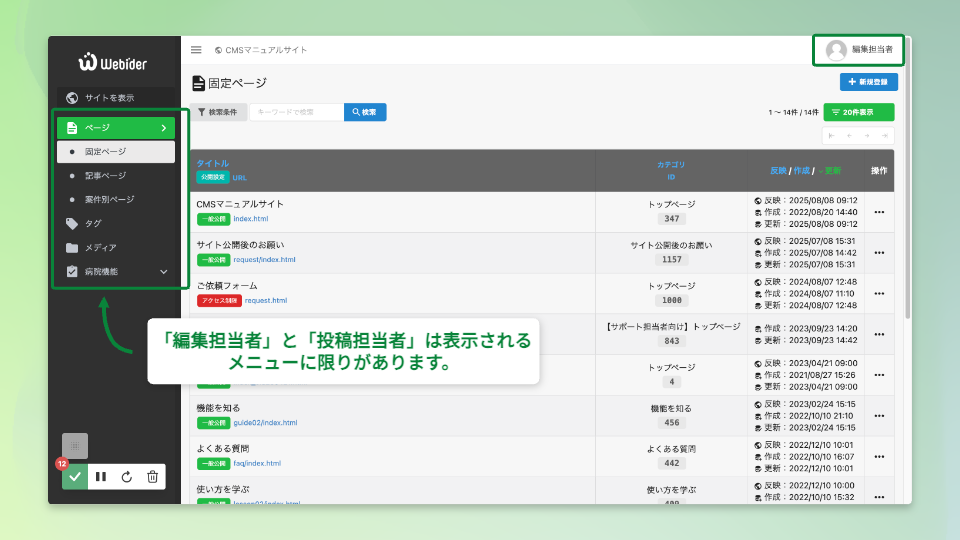Click the blue 検索 search button
This screenshot has height=540, width=960.
coord(365,112)
